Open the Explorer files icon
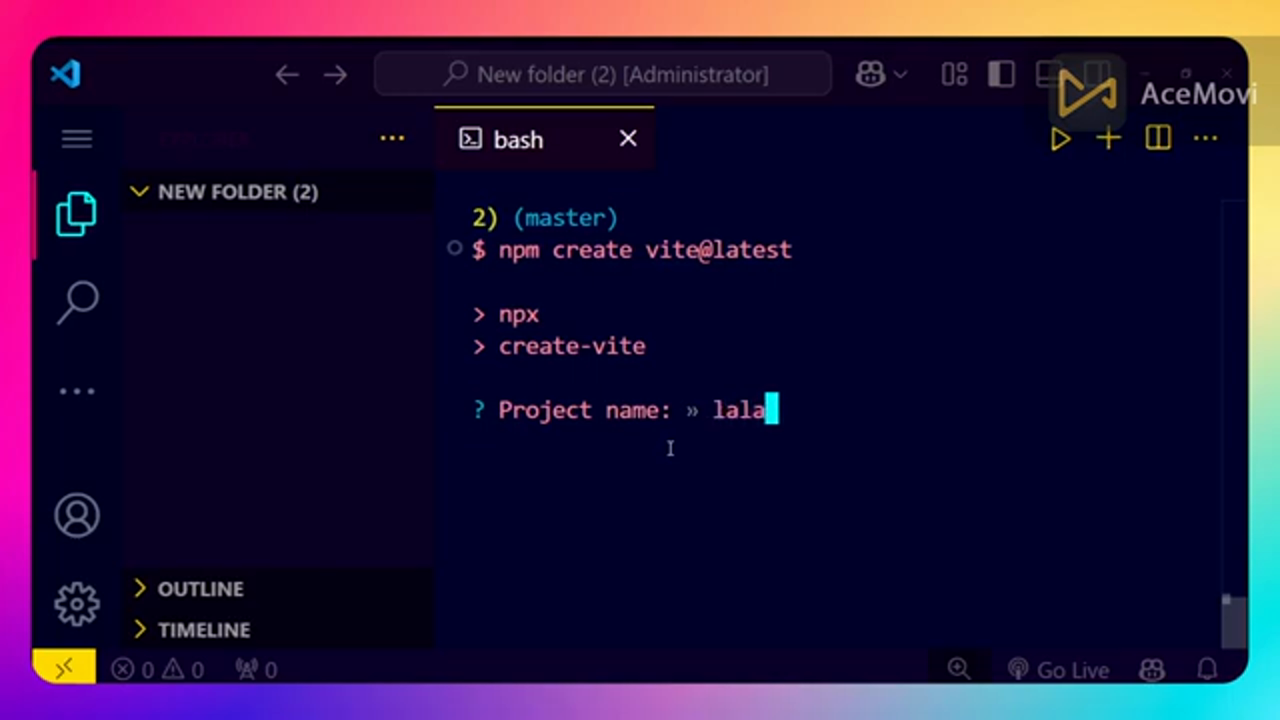The image size is (1280, 720). (77, 214)
